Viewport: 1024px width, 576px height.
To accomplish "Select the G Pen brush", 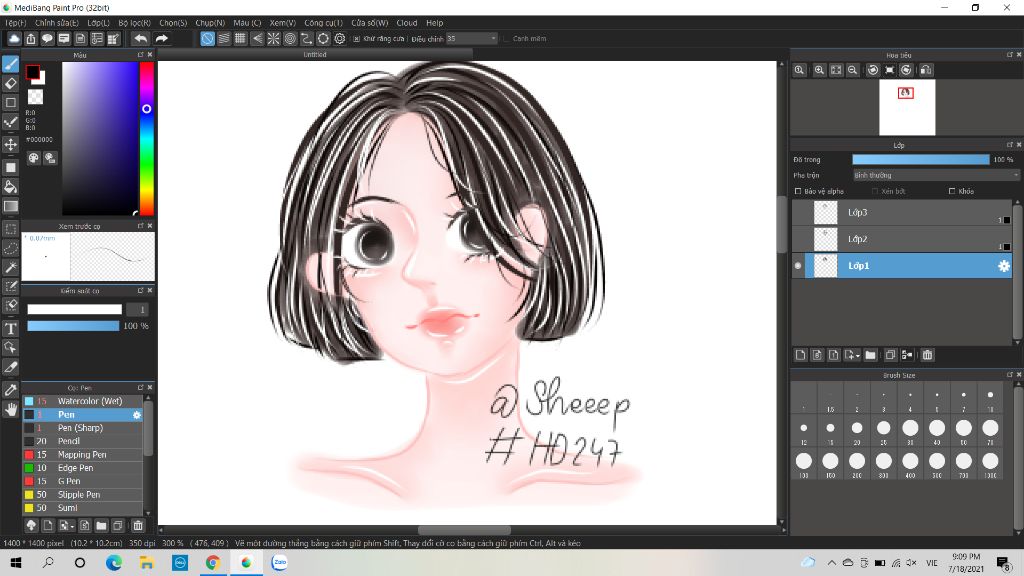I will (83, 481).
